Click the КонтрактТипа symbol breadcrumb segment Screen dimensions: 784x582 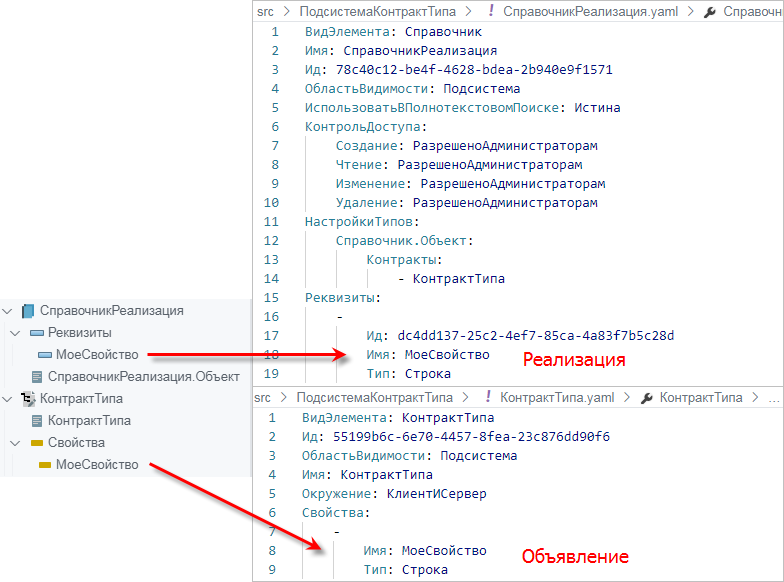(701, 398)
